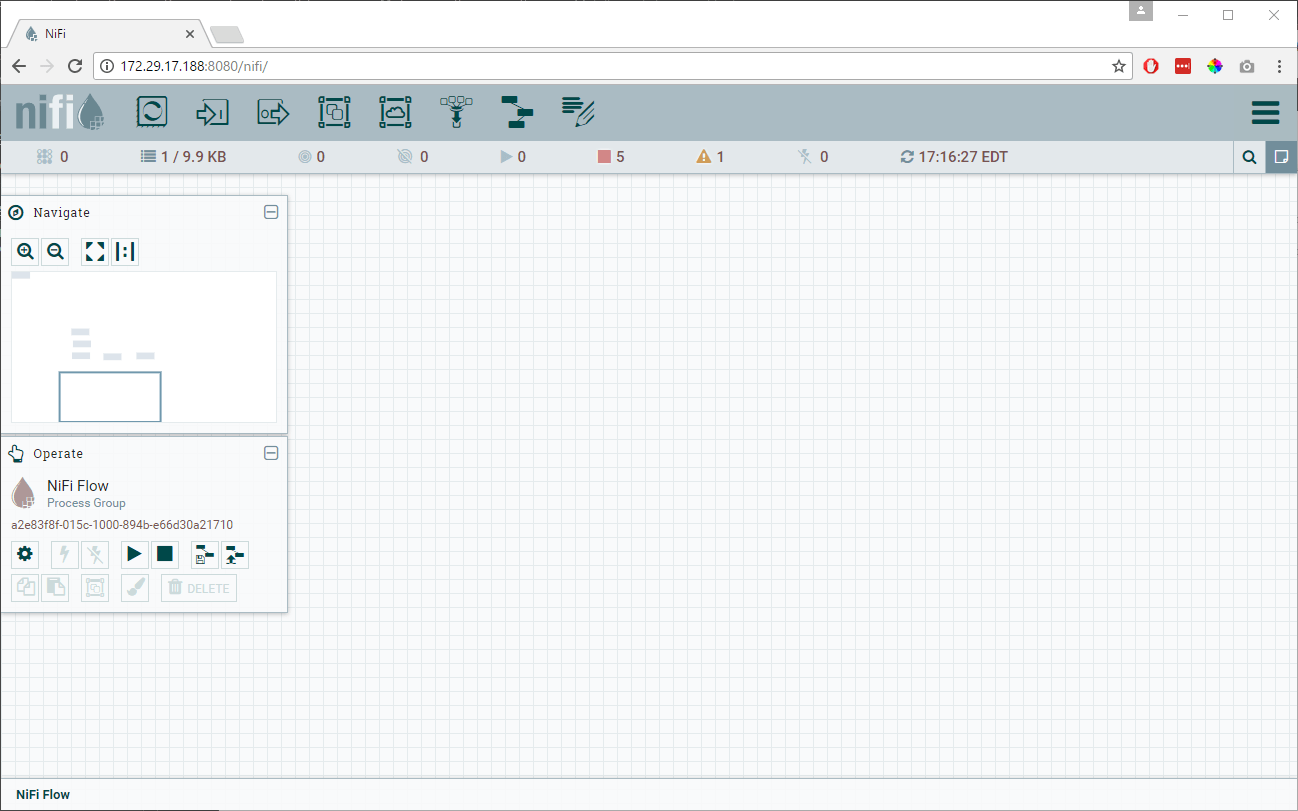Click the Paste button in Operate
The height and width of the screenshot is (811, 1298).
point(55,588)
